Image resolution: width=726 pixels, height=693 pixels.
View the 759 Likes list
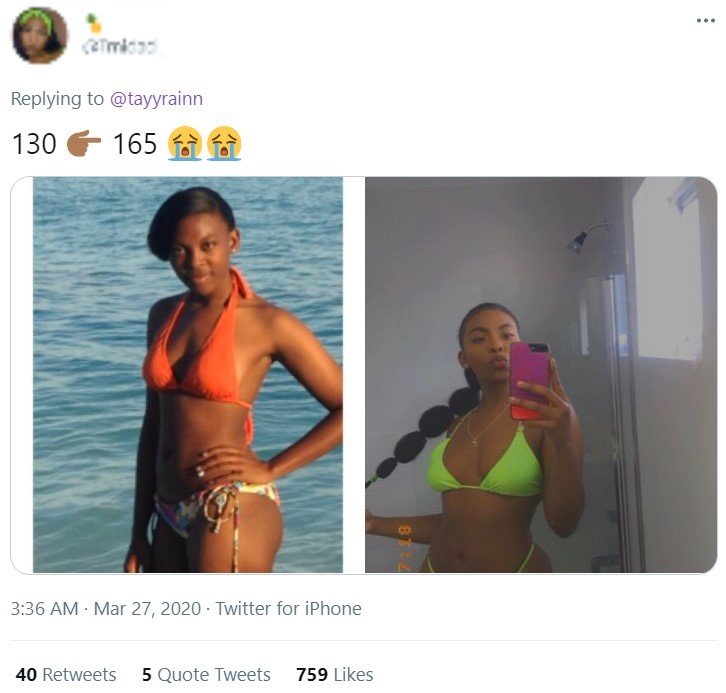point(335,674)
